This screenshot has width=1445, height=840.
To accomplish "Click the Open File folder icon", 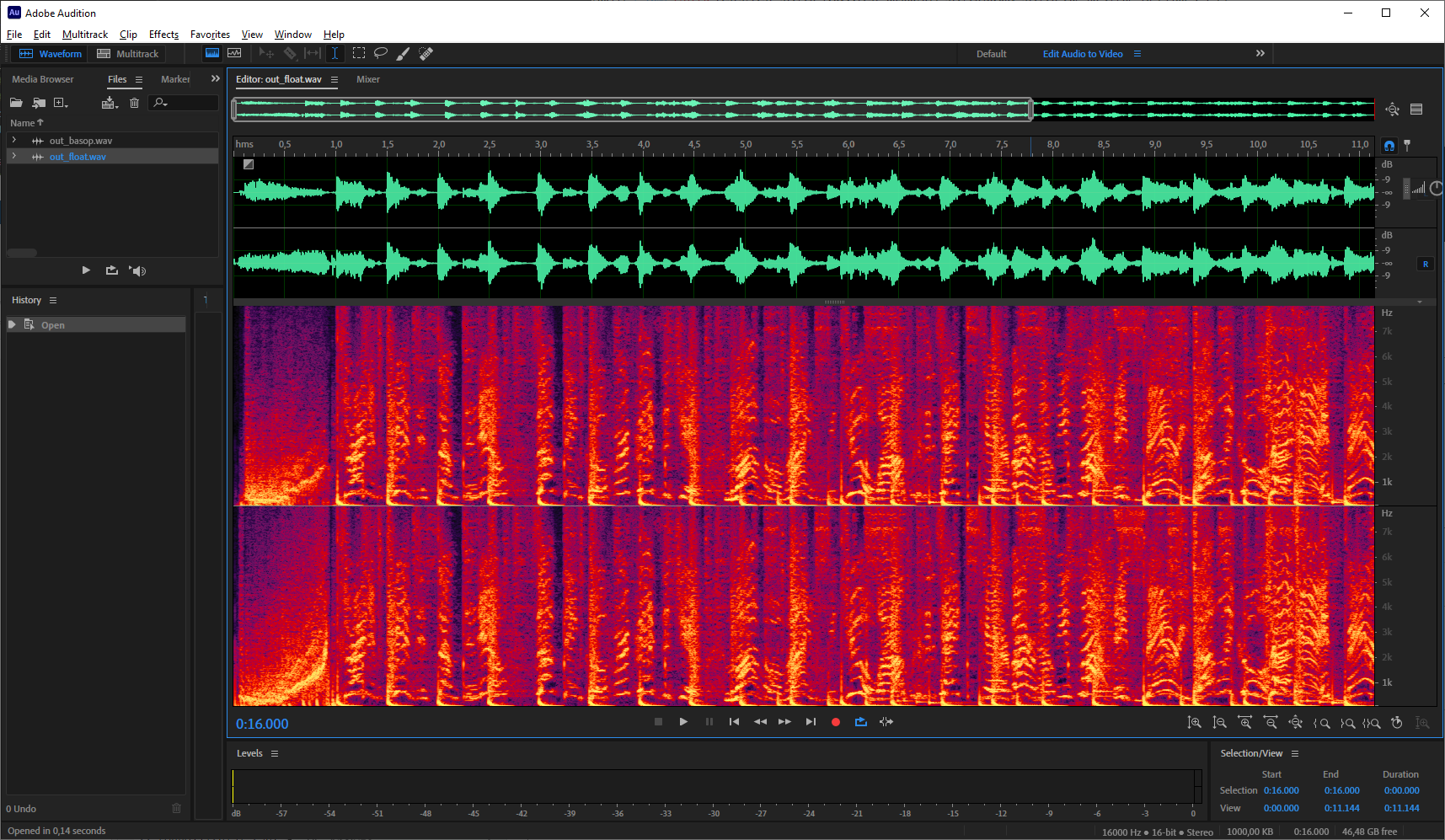I will pyautogui.click(x=16, y=103).
